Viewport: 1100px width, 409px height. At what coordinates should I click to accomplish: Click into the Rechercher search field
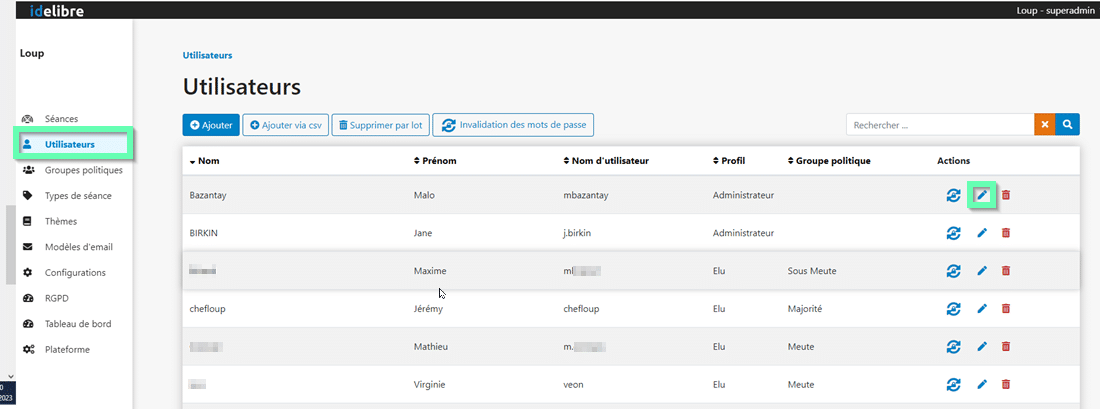point(939,125)
